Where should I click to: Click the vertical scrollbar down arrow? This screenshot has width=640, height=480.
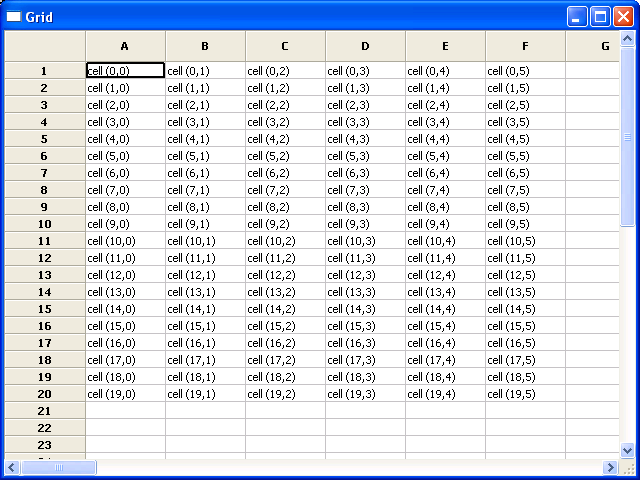tap(628, 451)
